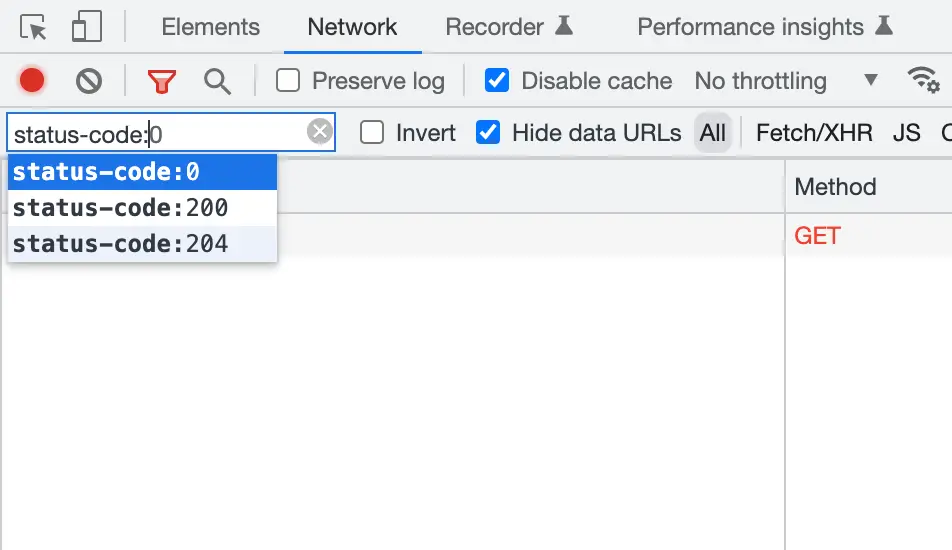Open the network search magnifier
The width and height of the screenshot is (952, 550).
pyautogui.click(x=217, y=81)
